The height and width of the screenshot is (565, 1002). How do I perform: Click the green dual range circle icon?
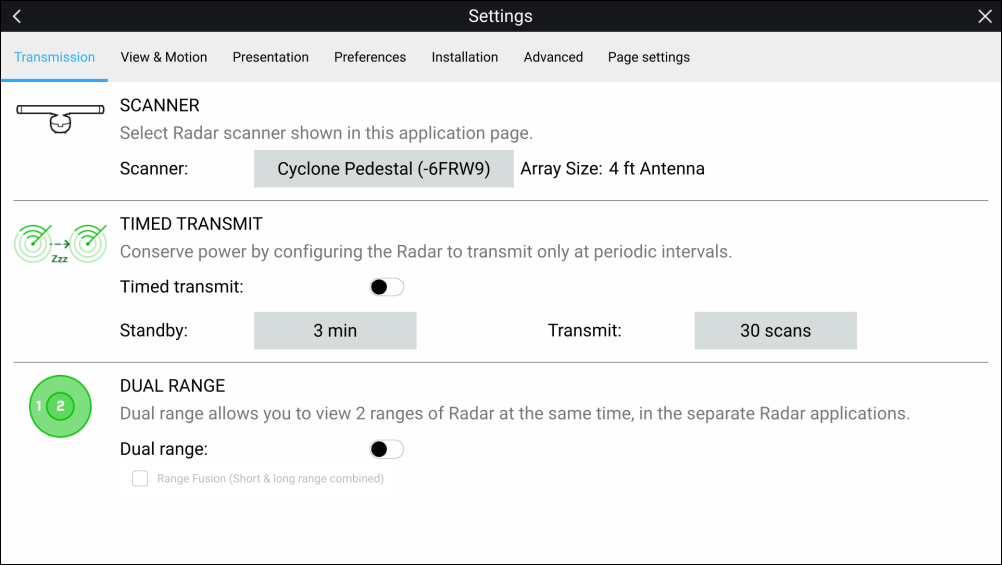pyautogui.click(x=60, y=405)
